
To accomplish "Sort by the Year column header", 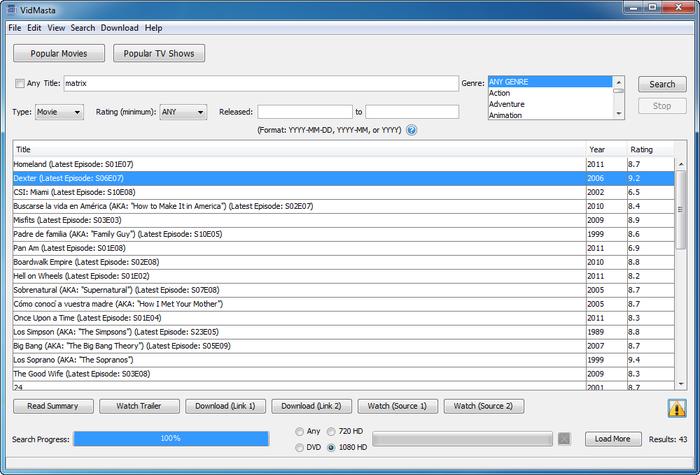I will [607, 150].
